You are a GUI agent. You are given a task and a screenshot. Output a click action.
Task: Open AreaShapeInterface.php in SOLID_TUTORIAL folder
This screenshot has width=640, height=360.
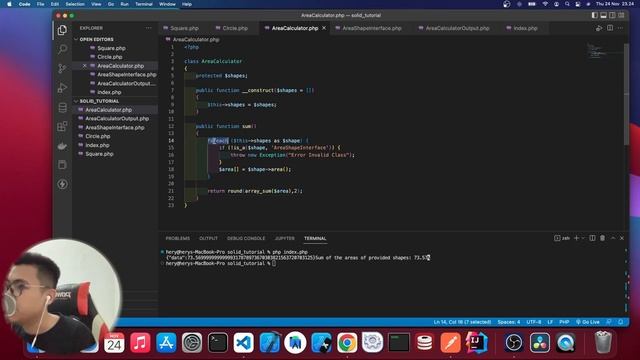(115, 127)
